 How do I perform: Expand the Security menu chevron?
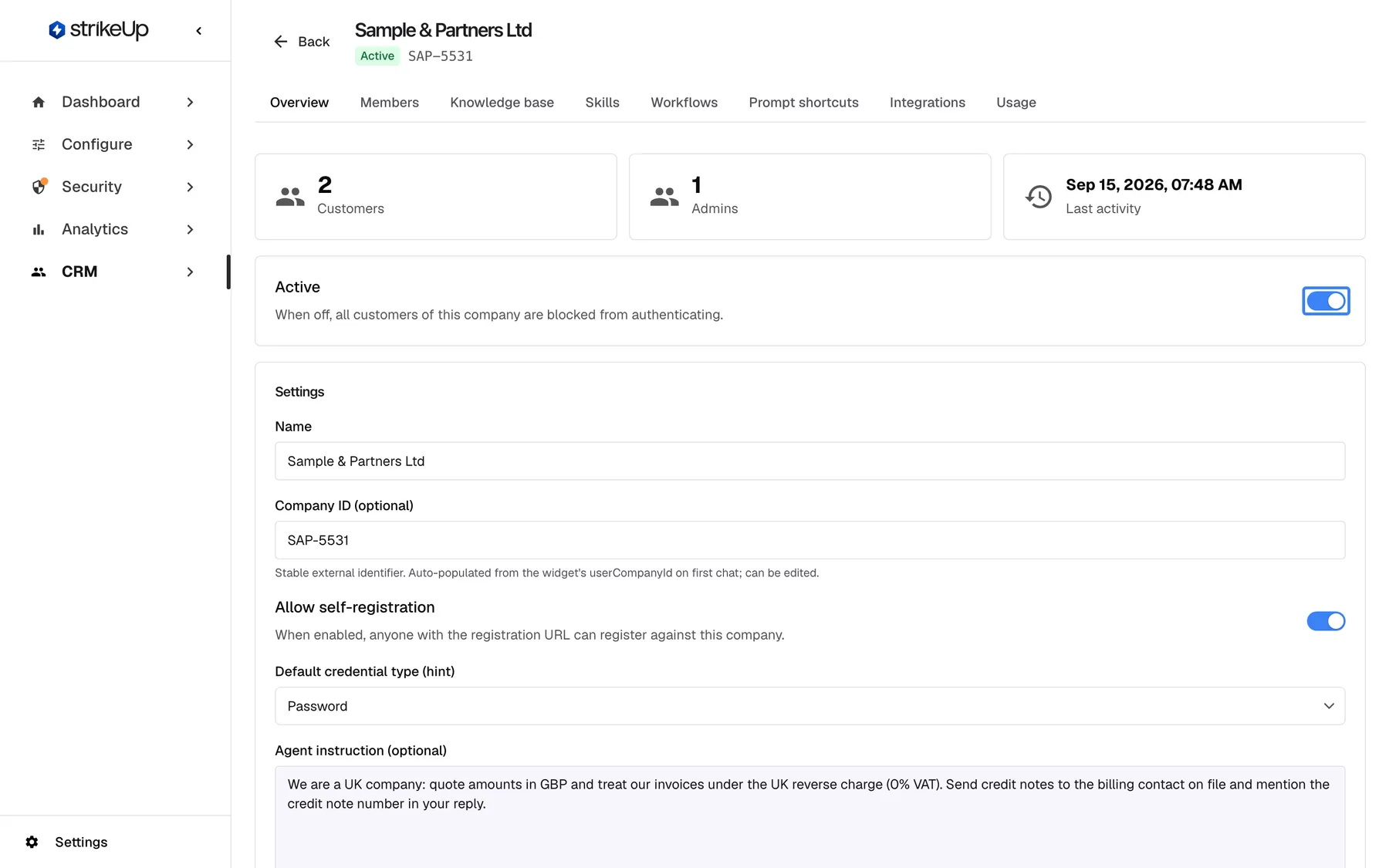click(190, 187)
